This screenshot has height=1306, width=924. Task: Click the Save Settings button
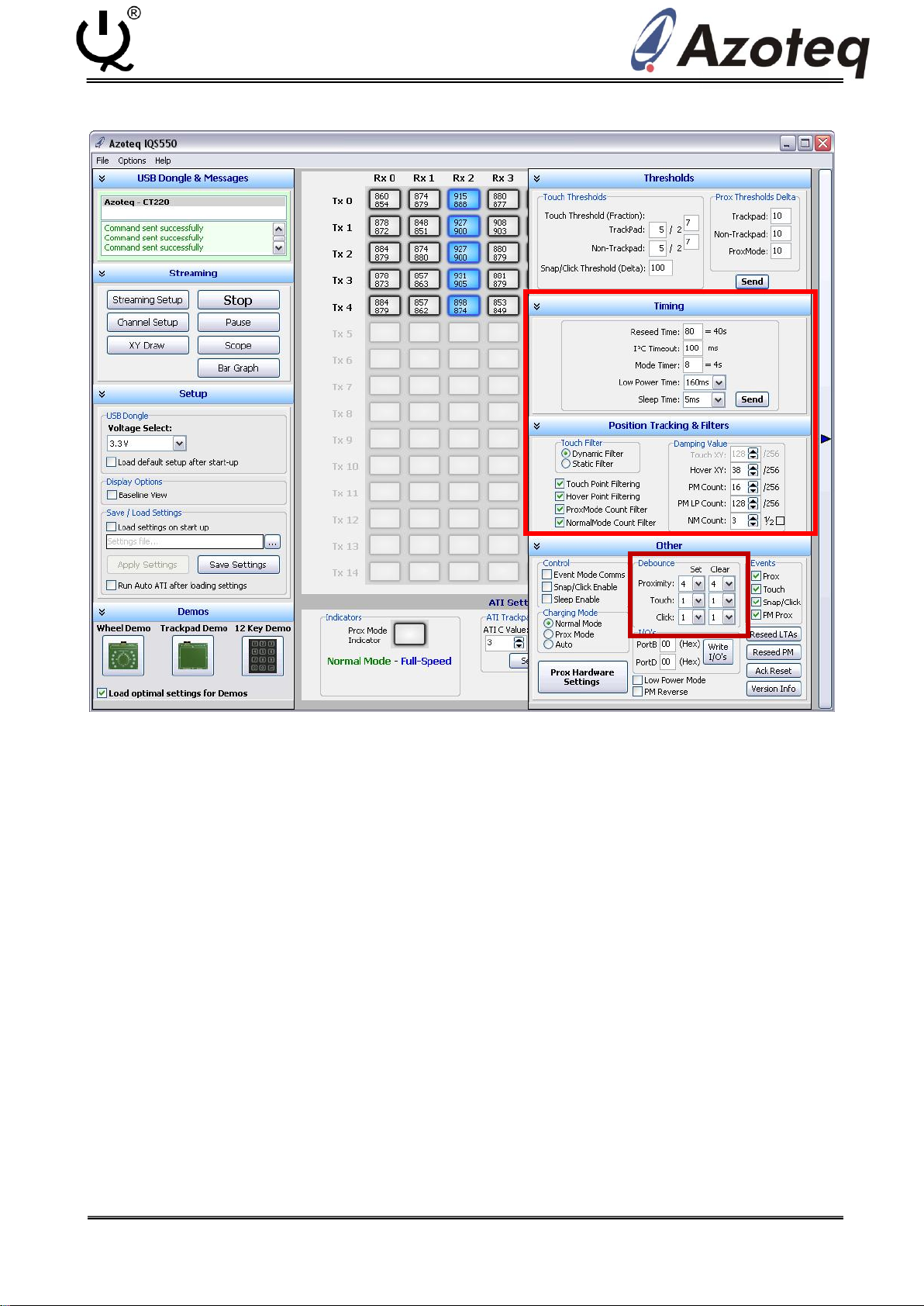(238, 565)
